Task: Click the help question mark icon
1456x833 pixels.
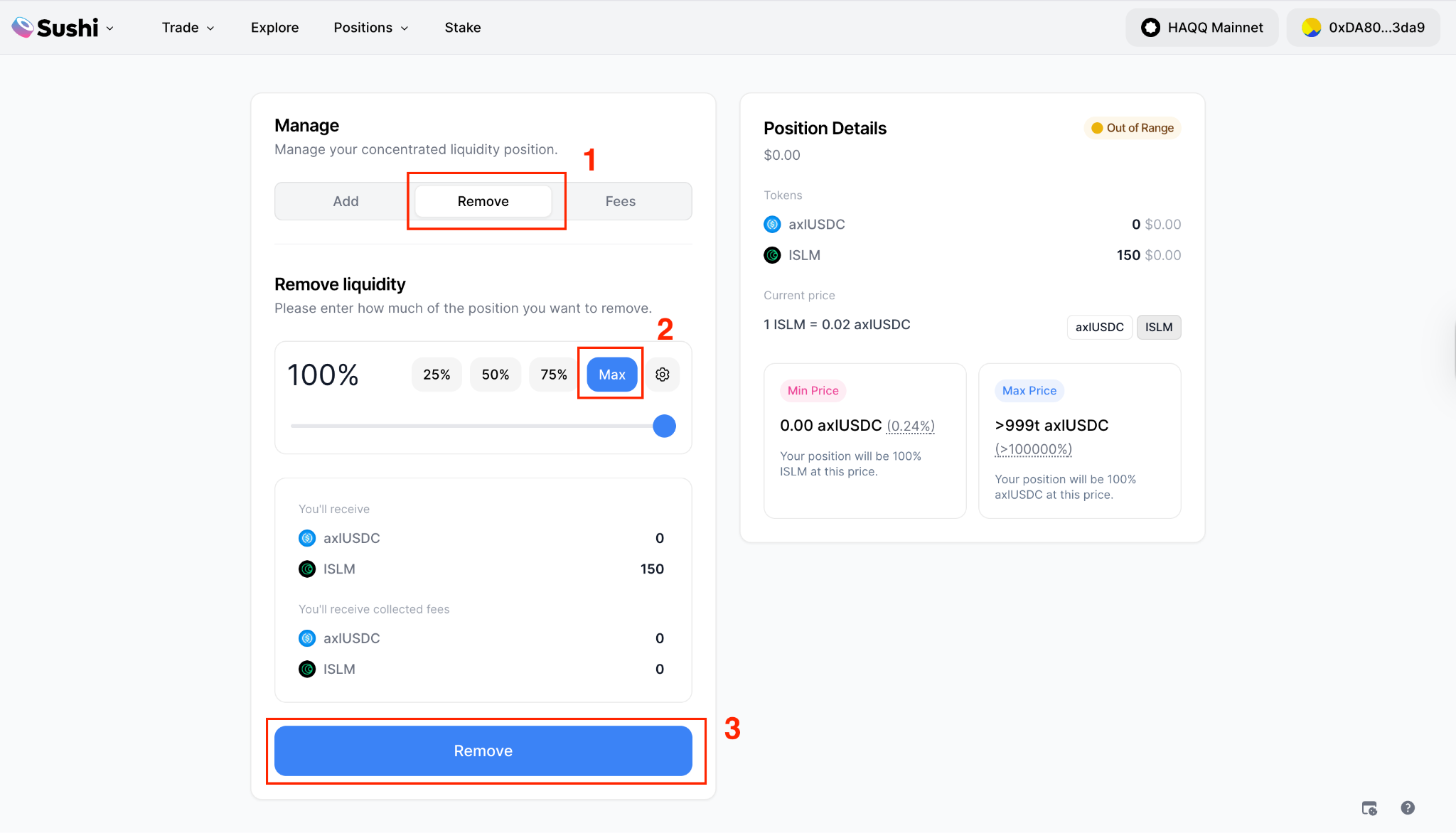Action: [x=1408, y=807]
